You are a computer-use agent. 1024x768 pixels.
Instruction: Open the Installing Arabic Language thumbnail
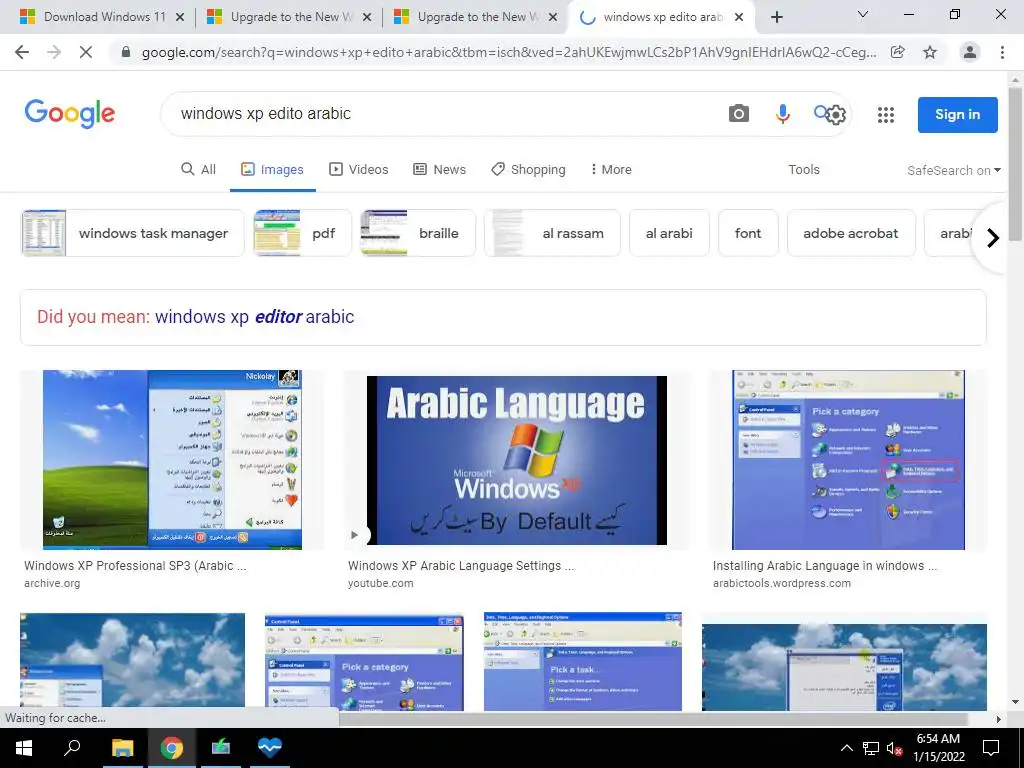tap(848, 460)
